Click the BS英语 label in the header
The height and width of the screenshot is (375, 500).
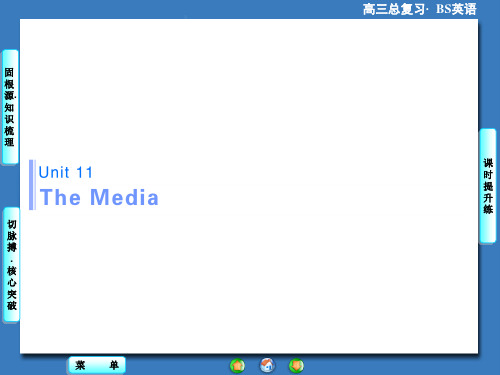coord(456,9)
